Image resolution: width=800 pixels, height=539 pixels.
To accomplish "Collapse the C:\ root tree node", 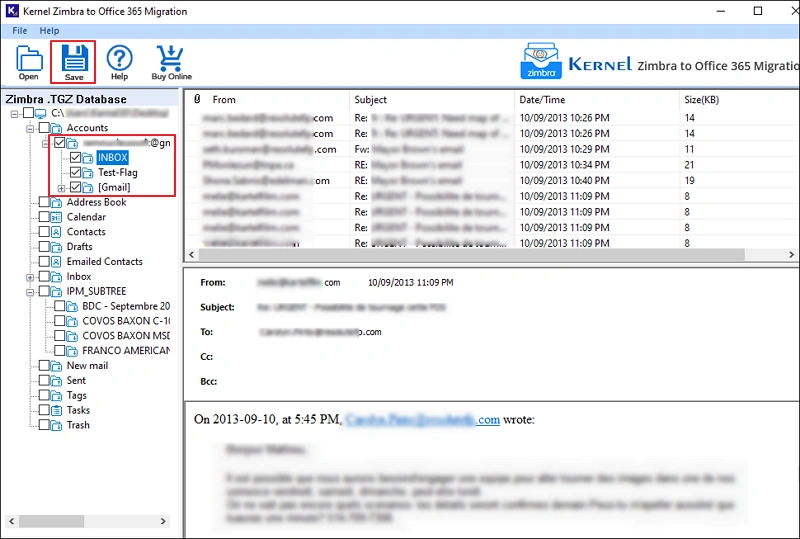I will point(15,114).
